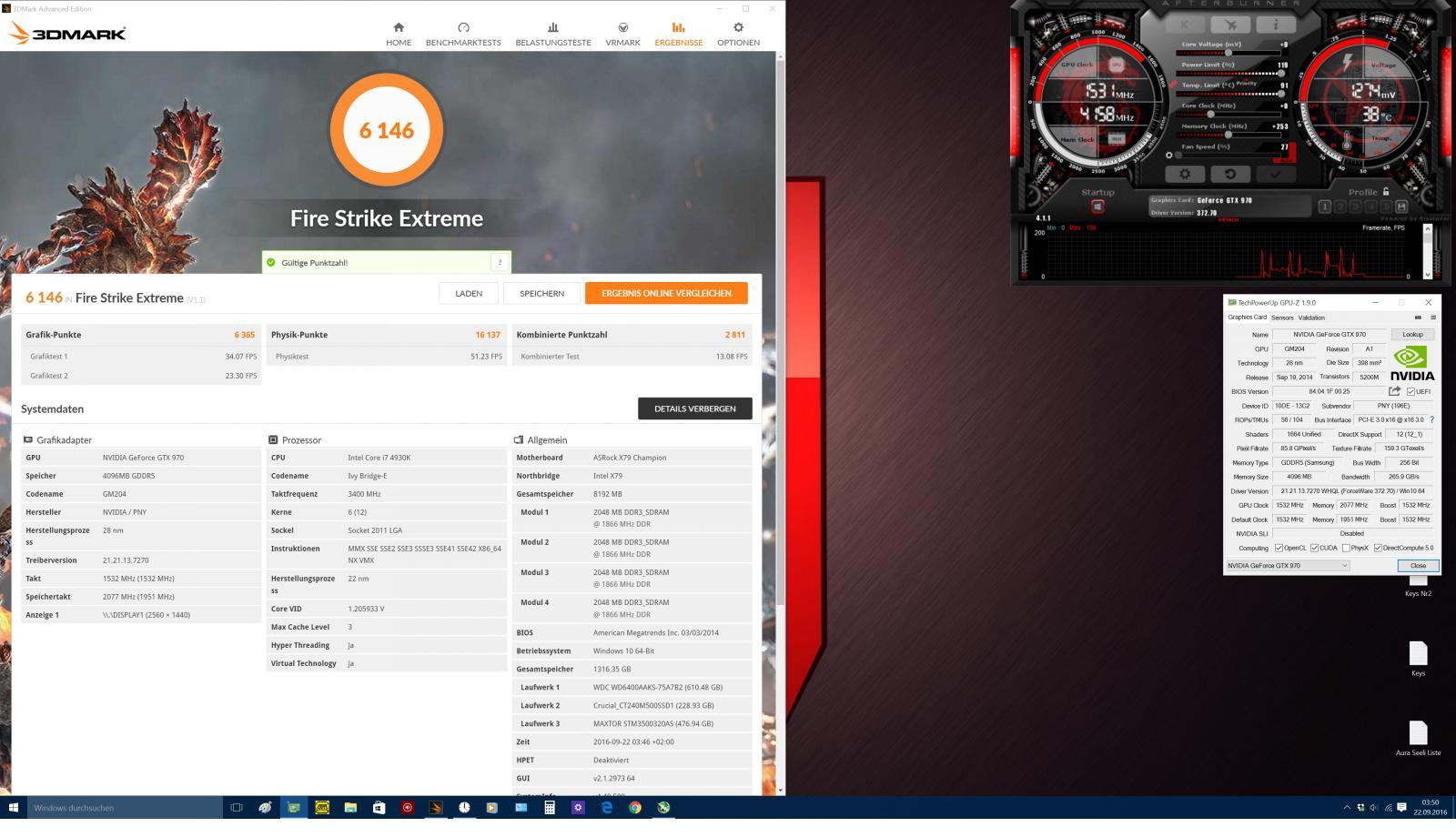Click the Afterburner Kombustor K button
The width and height of the screenshot is (1456, 837).
(x=1184, y=25)
